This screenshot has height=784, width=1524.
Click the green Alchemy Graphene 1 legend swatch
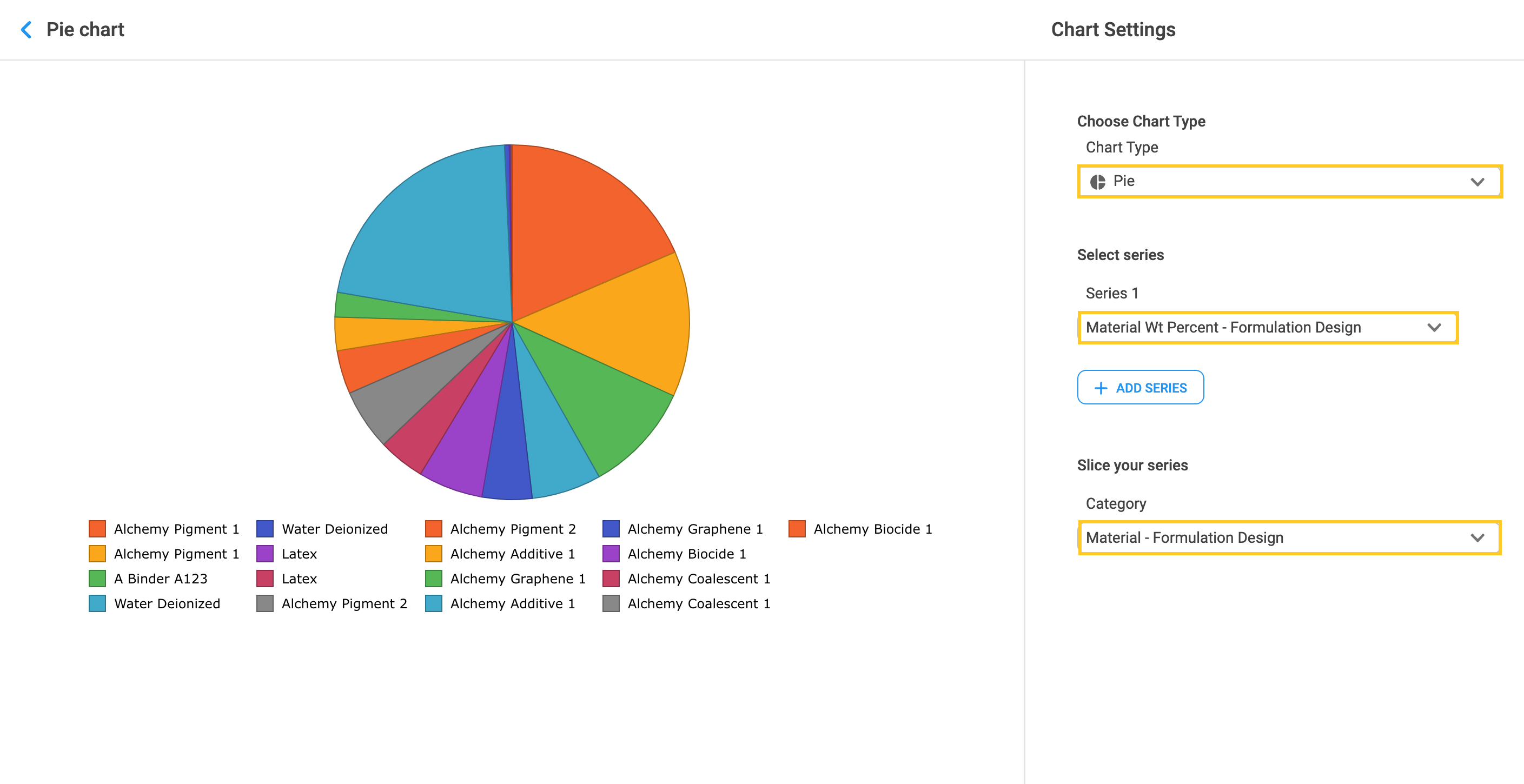[433, 579]
